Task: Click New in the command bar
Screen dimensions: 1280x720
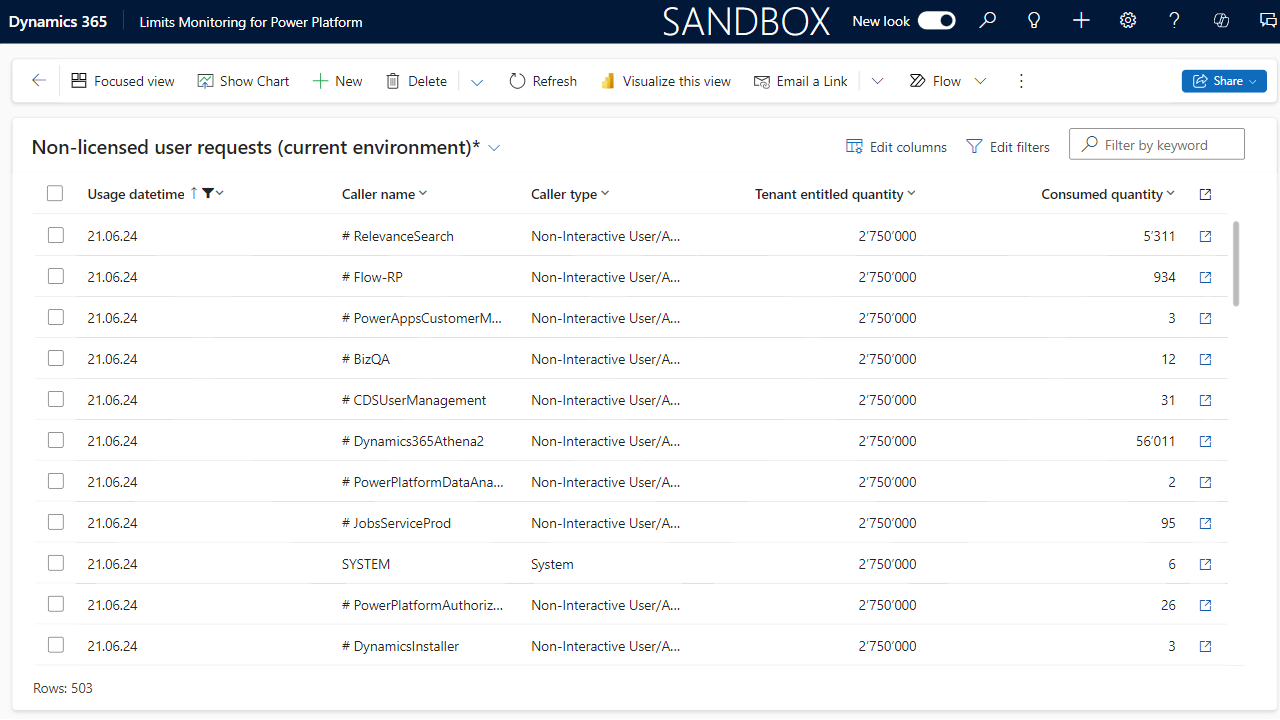Action: pyautogui.click(x=337, y=81)
